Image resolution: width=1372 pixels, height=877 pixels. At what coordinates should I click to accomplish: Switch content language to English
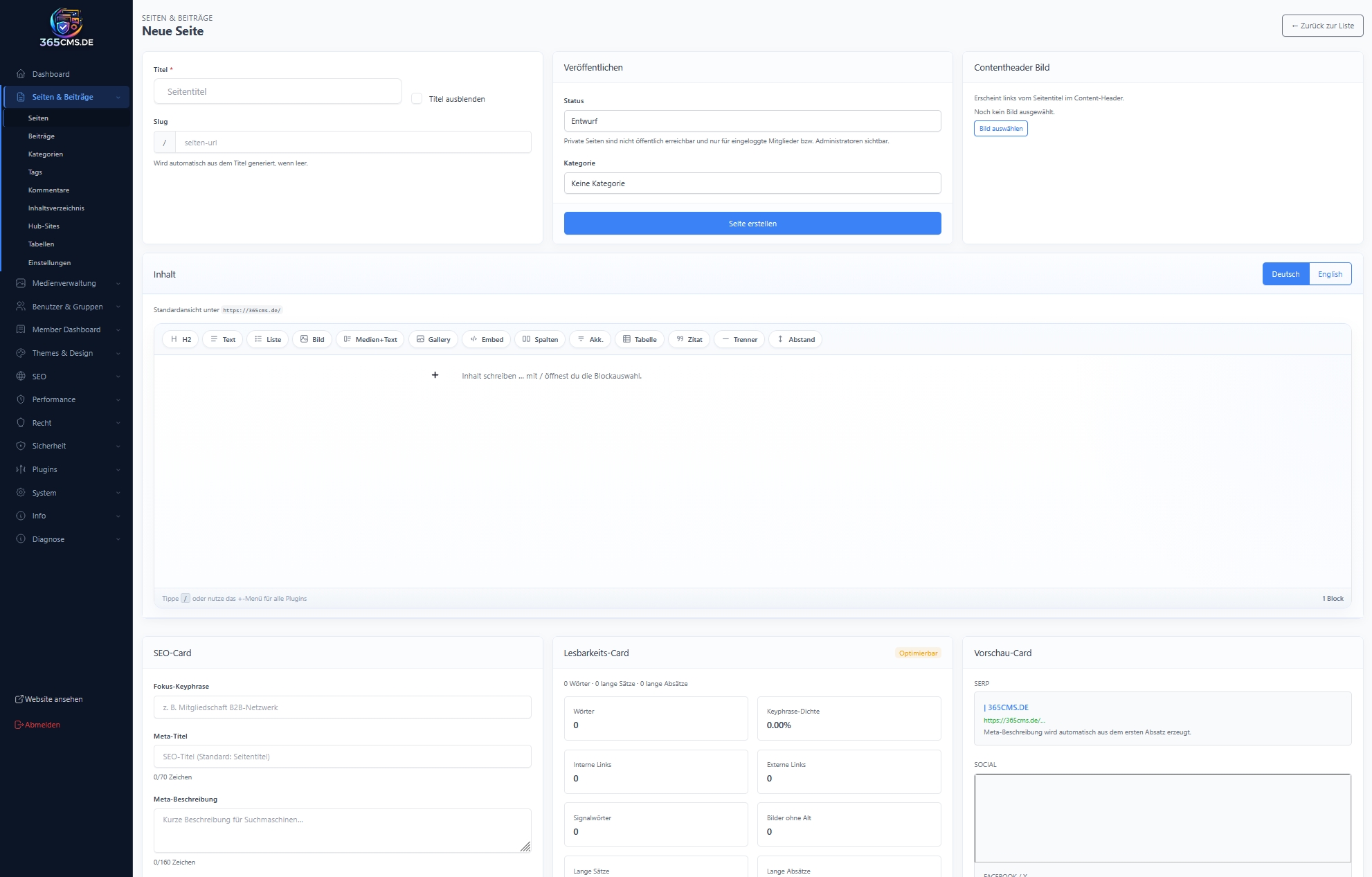(1330, 274)
